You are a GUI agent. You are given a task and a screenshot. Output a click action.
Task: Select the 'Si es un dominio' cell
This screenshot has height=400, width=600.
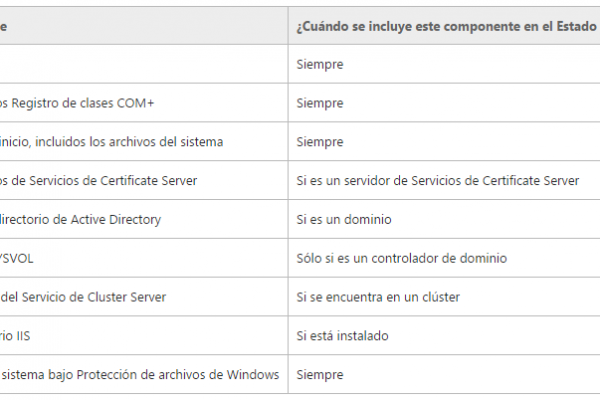(x=344, y=219)
